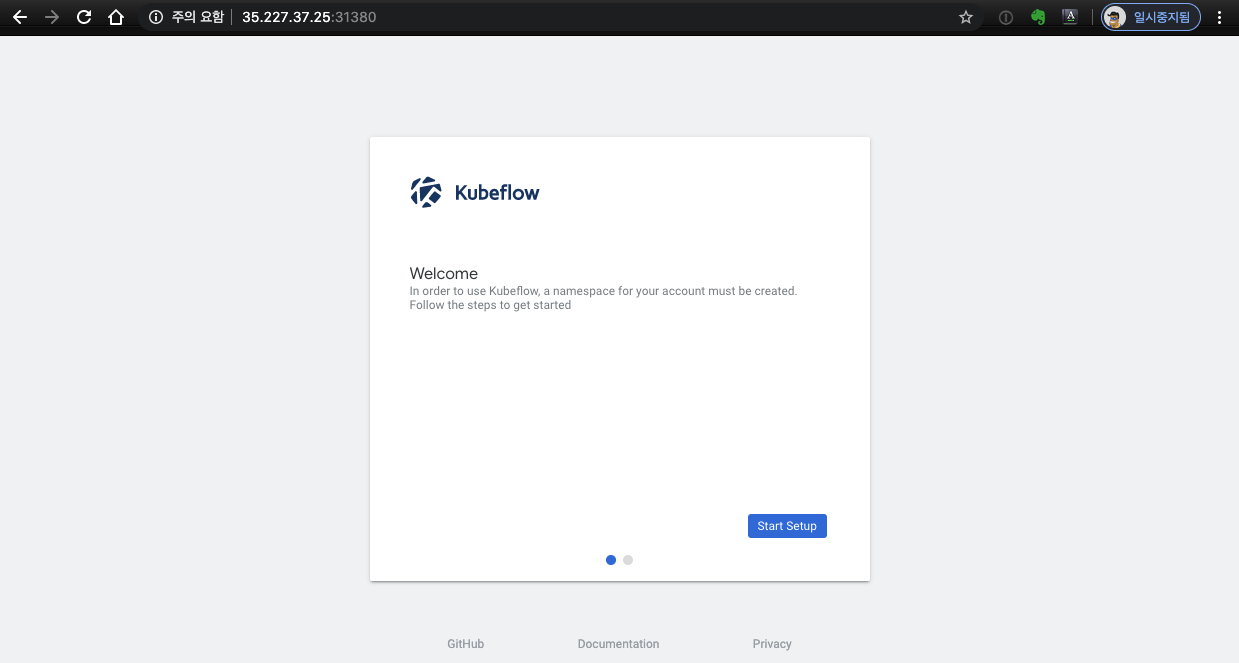Screen dimensions: 1239x663
Task: Click text 'Follow the steps to get started'
Action: click(x=490, y=305)
